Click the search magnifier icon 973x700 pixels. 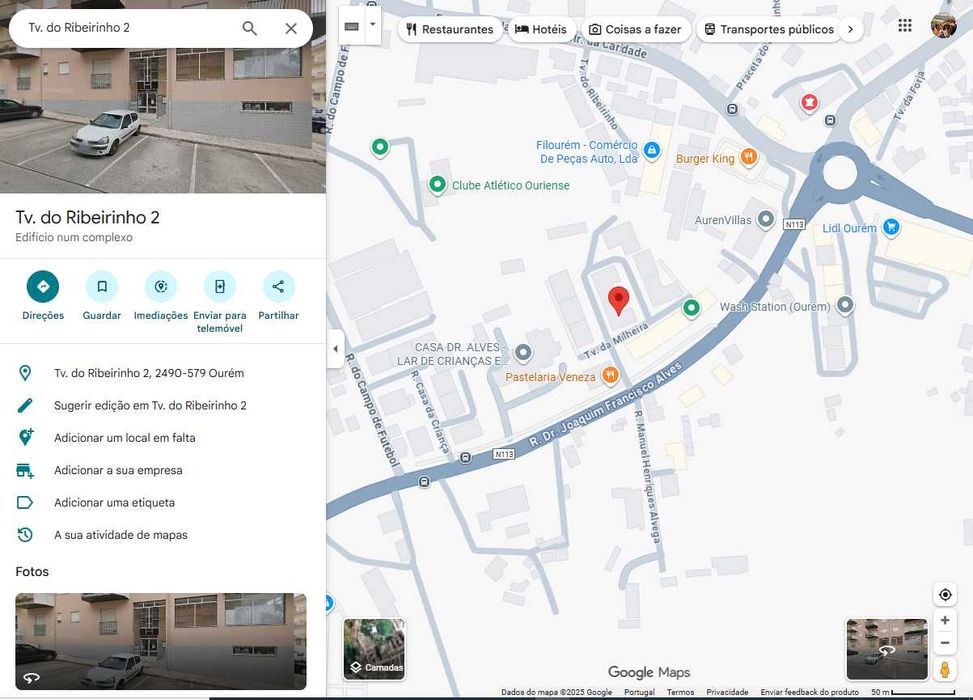249,28
